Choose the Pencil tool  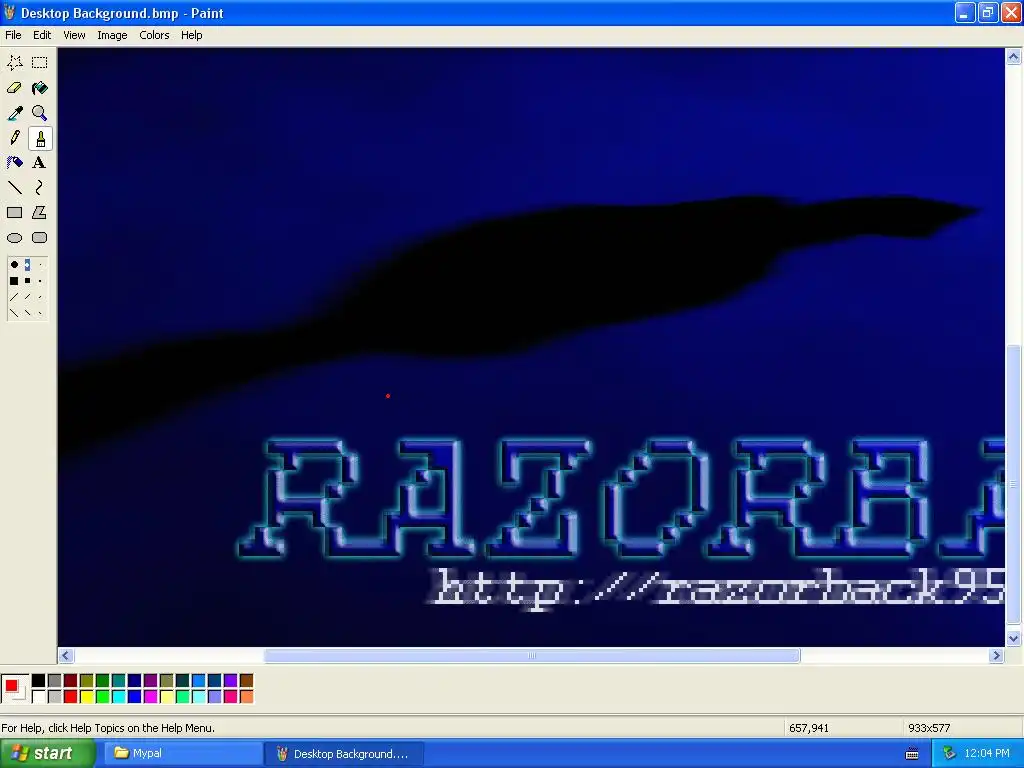(14, 138)
